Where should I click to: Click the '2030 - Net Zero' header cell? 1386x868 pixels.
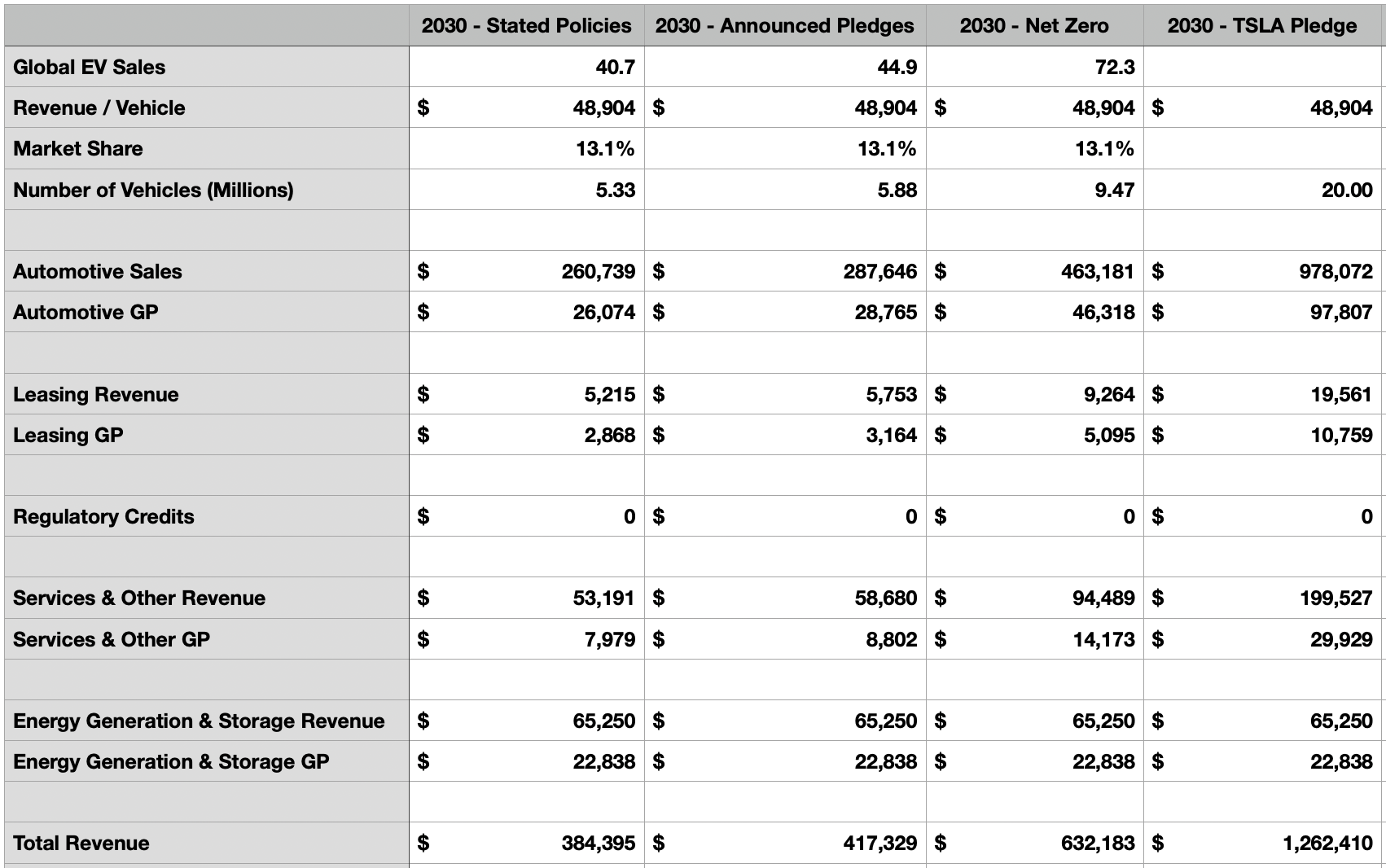point(1034,25)
